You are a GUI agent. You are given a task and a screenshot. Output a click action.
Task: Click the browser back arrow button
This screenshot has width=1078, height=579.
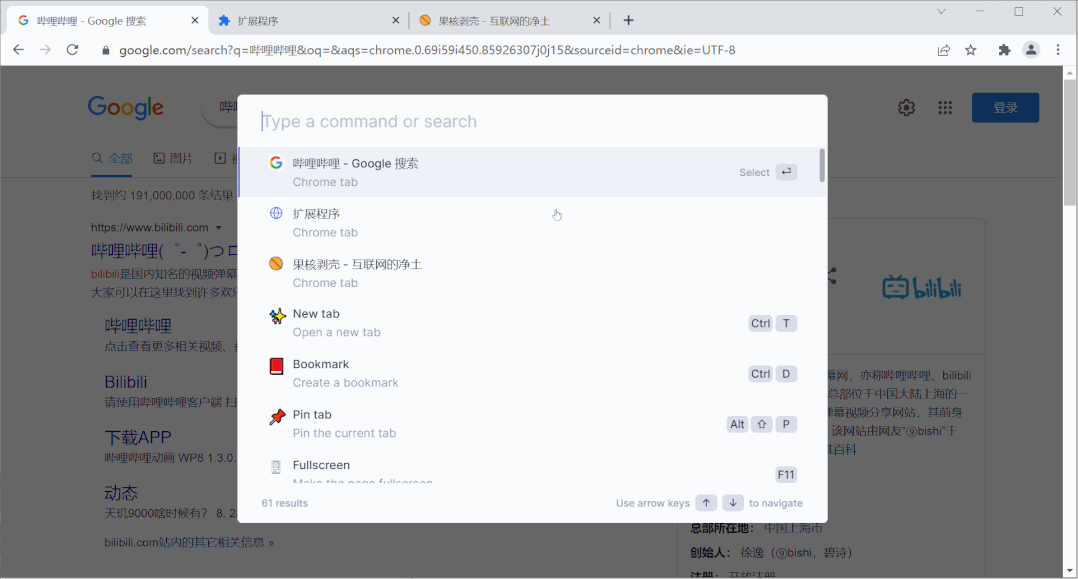tap(18, 50)
